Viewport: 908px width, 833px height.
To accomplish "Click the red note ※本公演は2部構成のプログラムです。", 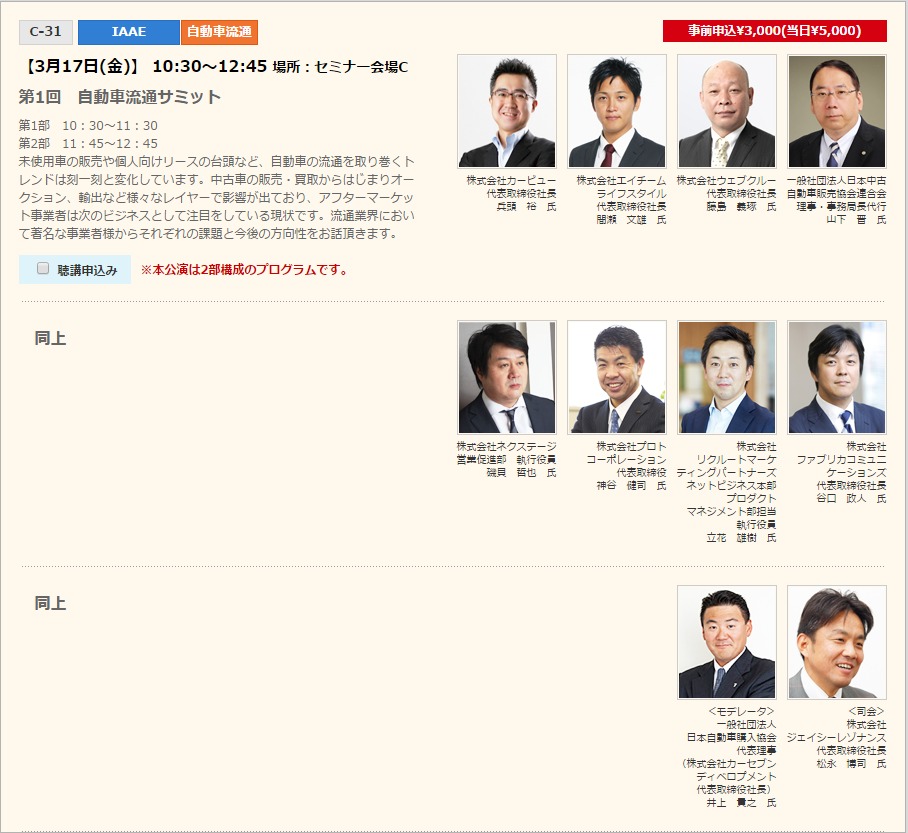I will 244,270.
